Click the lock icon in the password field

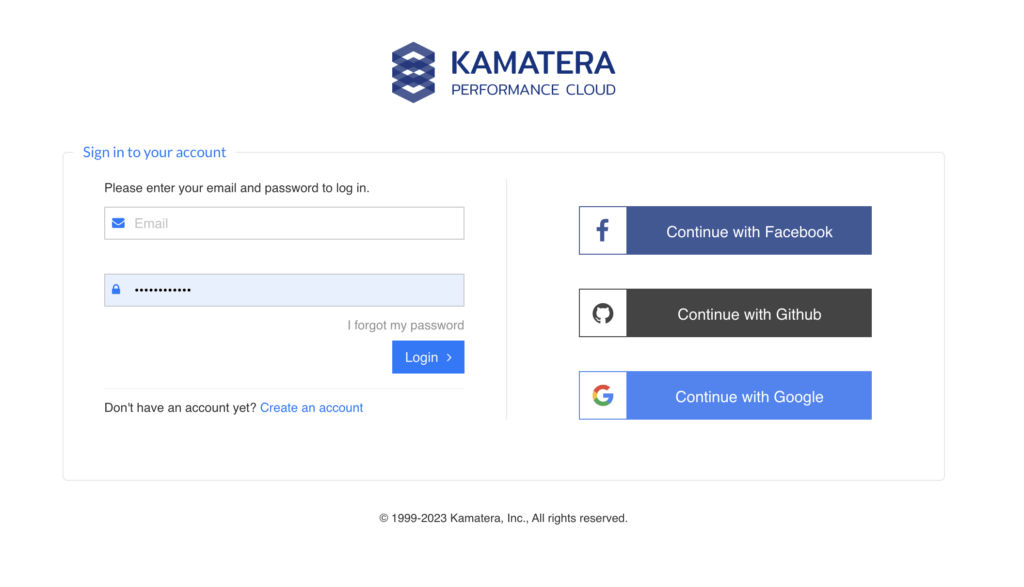118,290
